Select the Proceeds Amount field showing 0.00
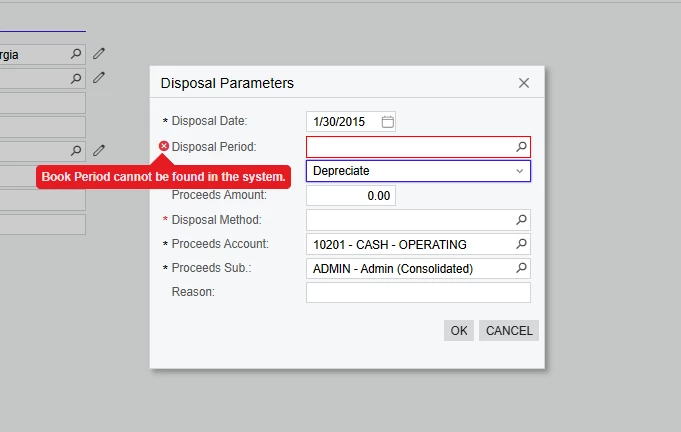The height and width of the screenshot is (432, 681). coord(350,196)
